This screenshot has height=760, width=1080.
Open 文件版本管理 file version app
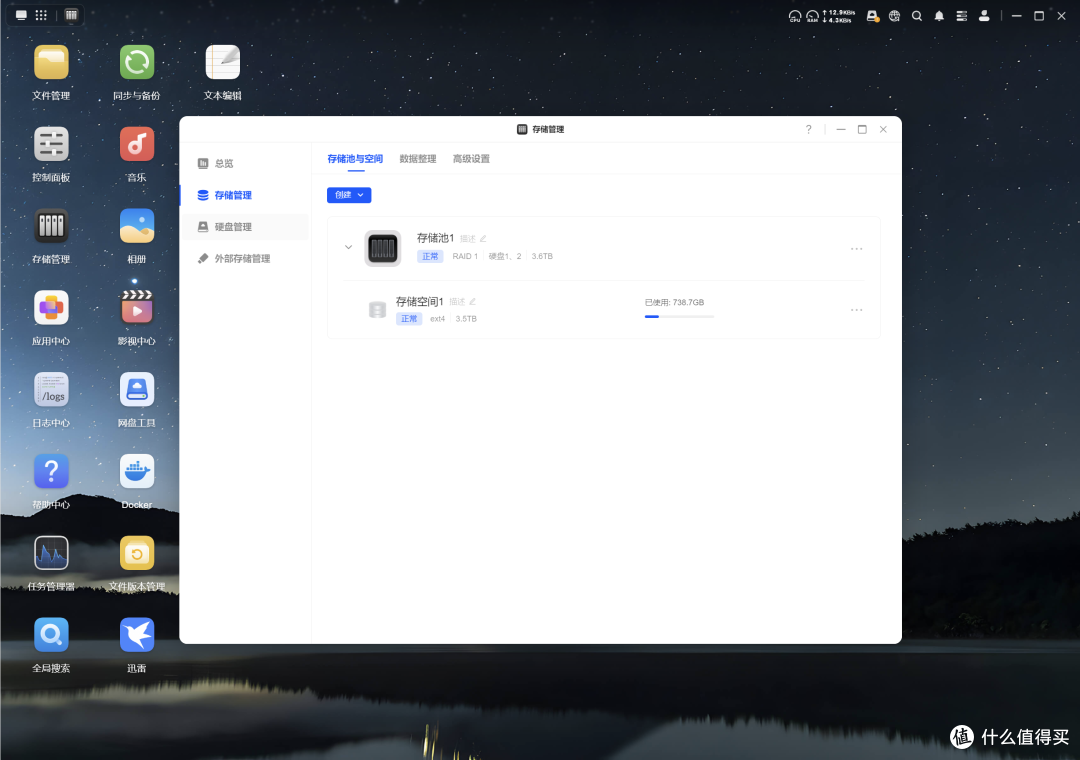[136, 553]
